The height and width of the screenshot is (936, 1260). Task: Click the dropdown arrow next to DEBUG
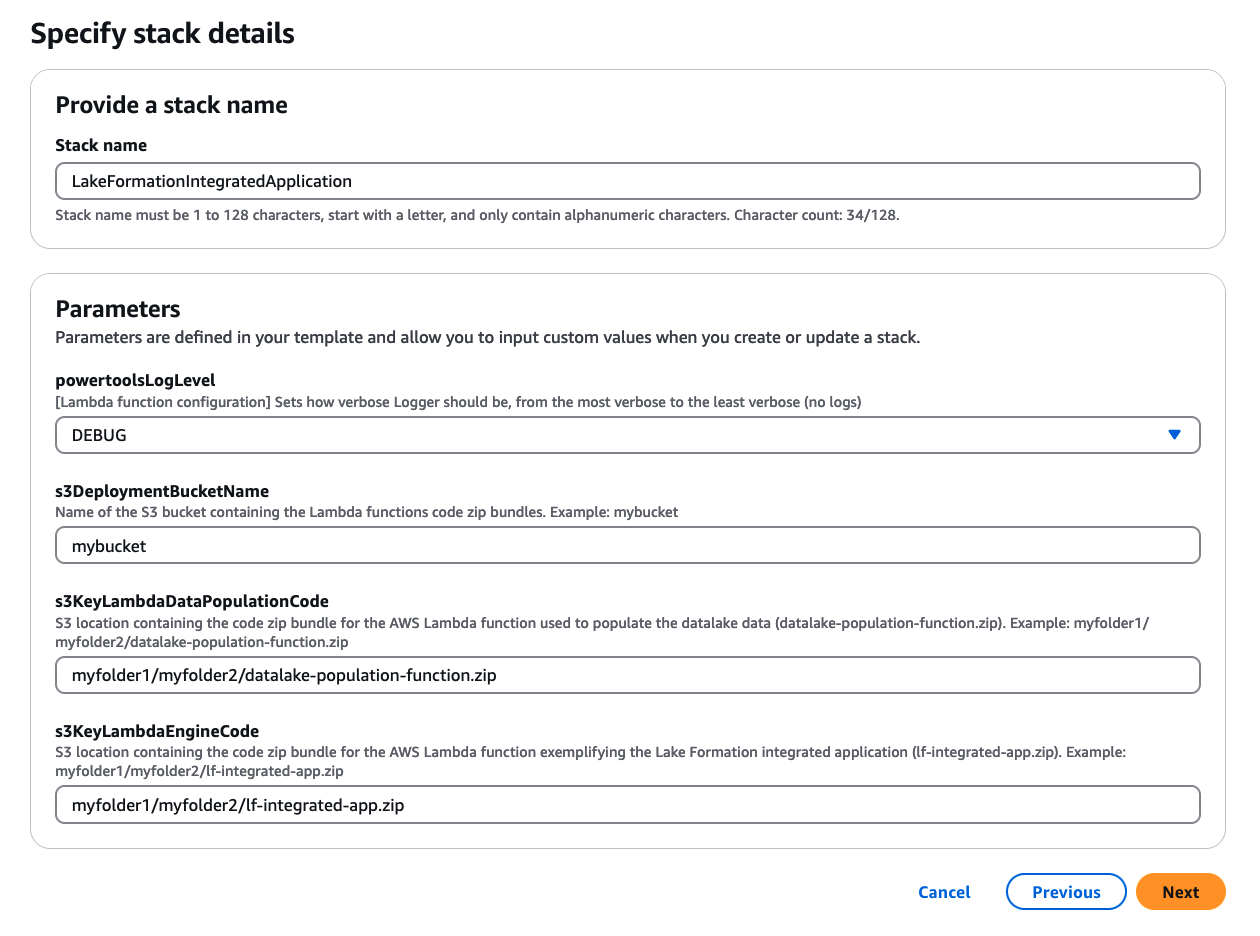(1176, 435)
